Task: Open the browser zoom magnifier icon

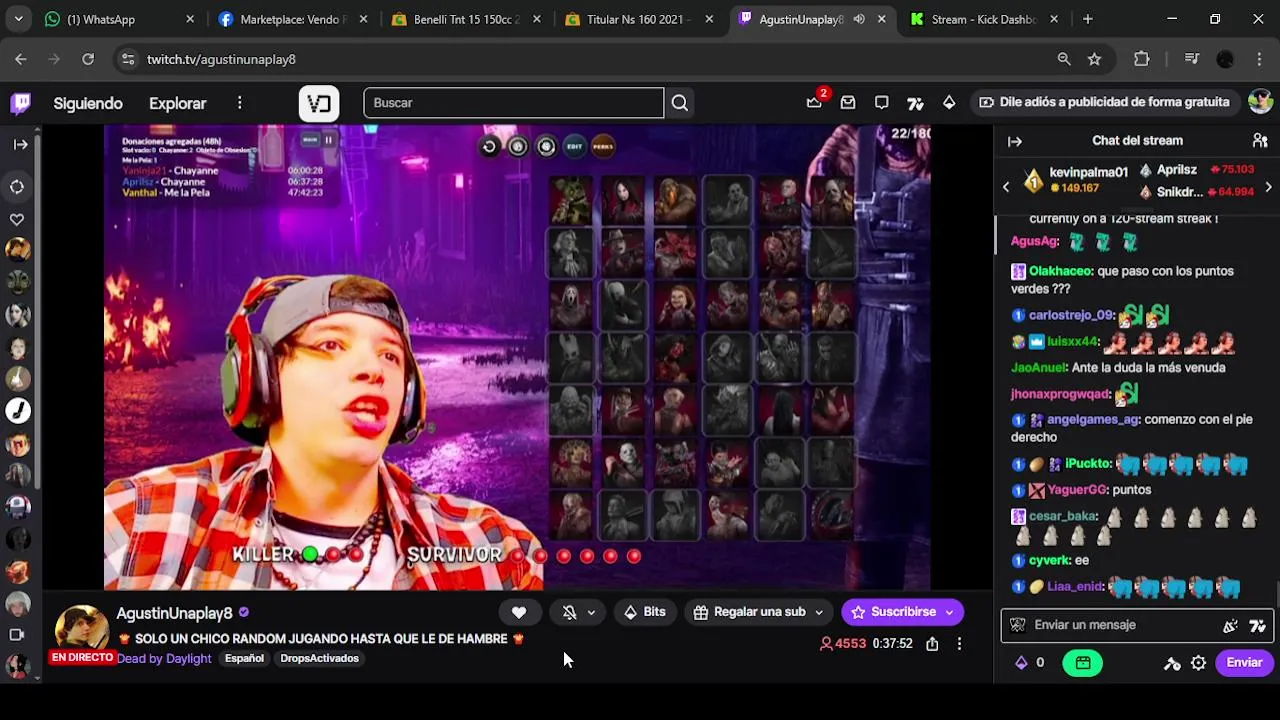Action: [x=1064, y=59]
